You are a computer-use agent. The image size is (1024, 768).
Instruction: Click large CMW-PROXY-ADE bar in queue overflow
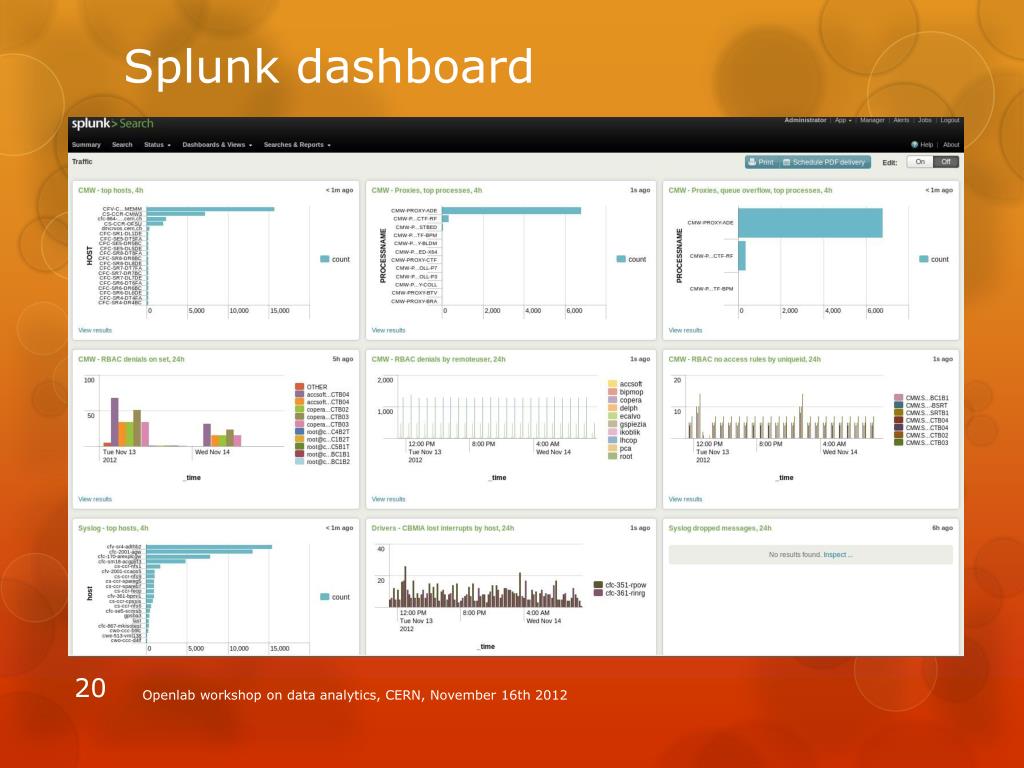click(810, 223)
